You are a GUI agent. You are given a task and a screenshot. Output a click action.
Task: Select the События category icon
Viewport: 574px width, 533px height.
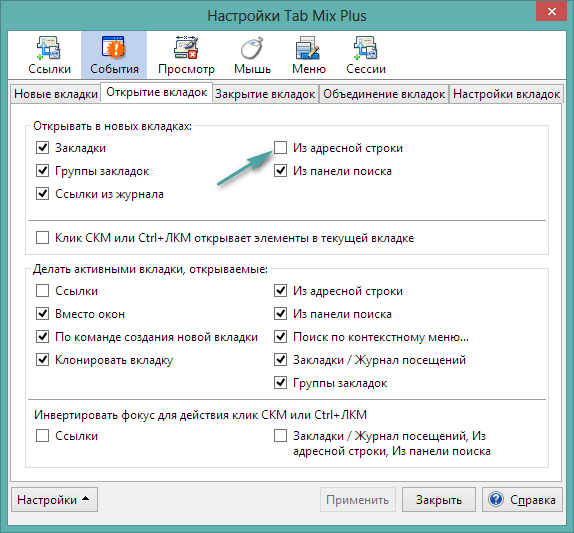[114, 55]
